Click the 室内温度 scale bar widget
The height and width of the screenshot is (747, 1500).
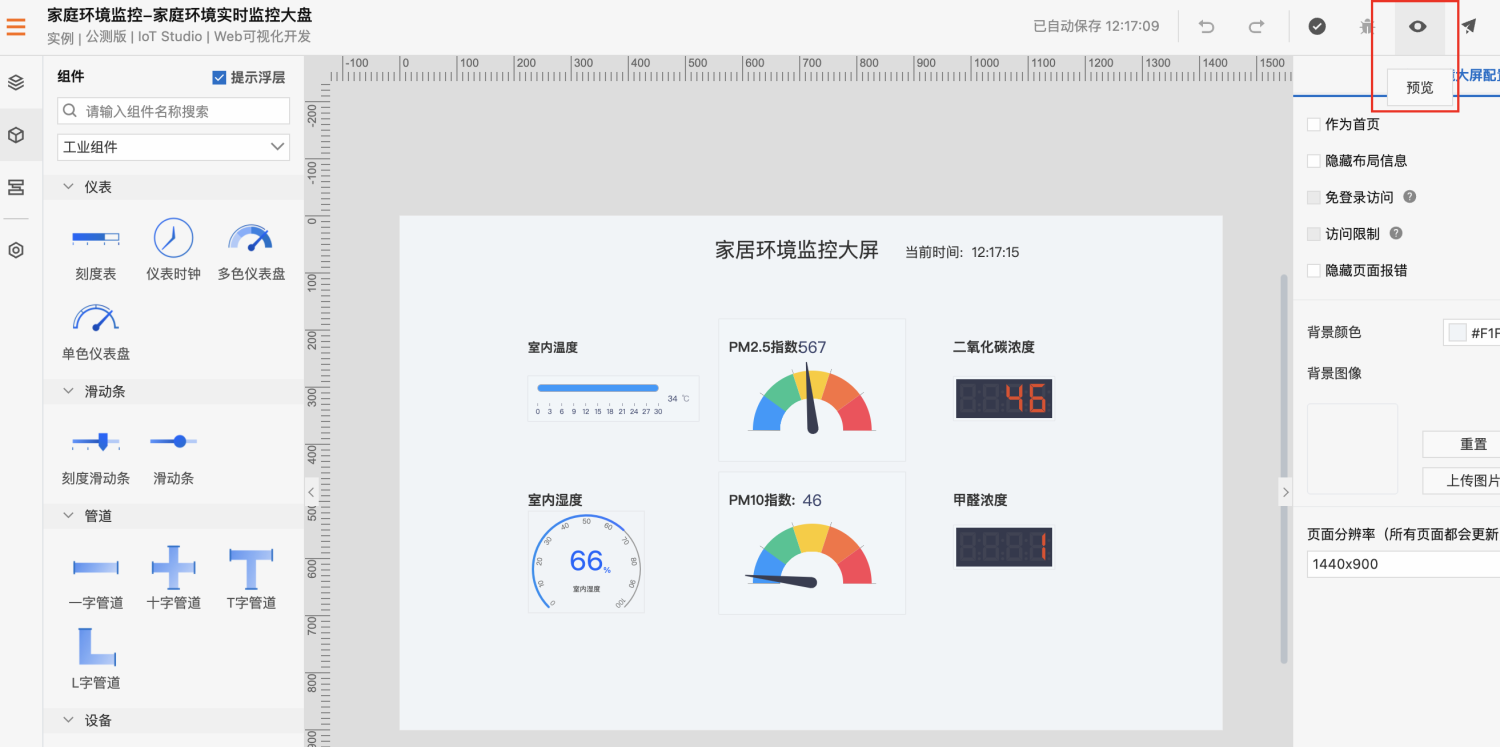click(x=613, y=398)
